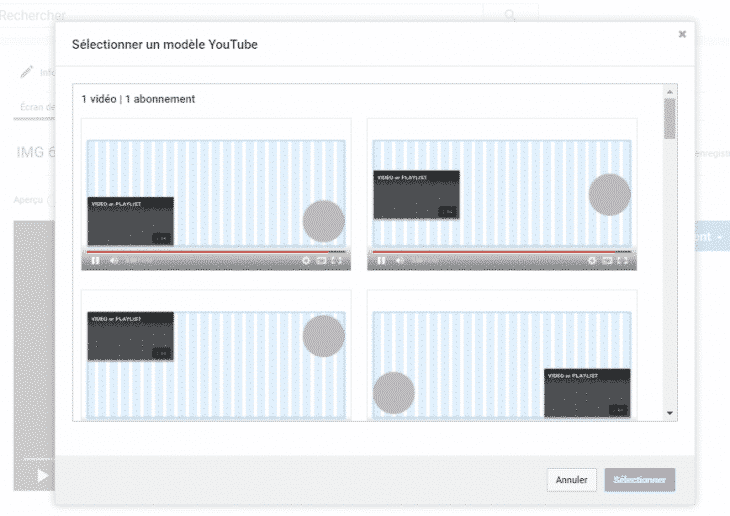
Task: Click the scrollbar up arrow in template list
Action: click(x=669, y=92)
